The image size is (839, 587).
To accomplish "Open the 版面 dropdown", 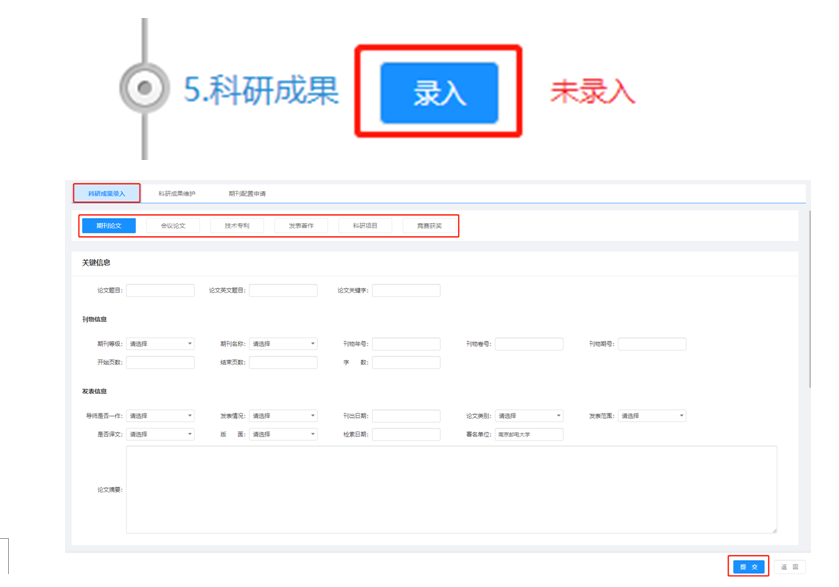I will 283,434.
